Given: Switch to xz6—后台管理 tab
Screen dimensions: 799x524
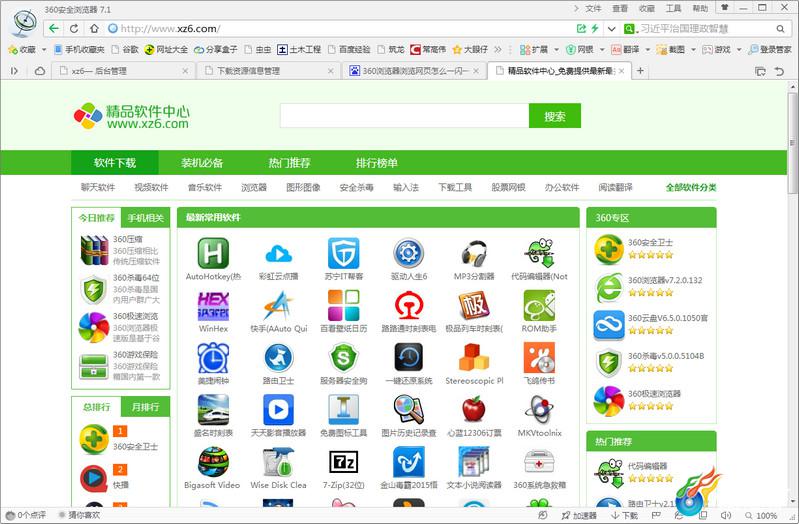Looking at the screenshot, I should click(x=123, y=71).
